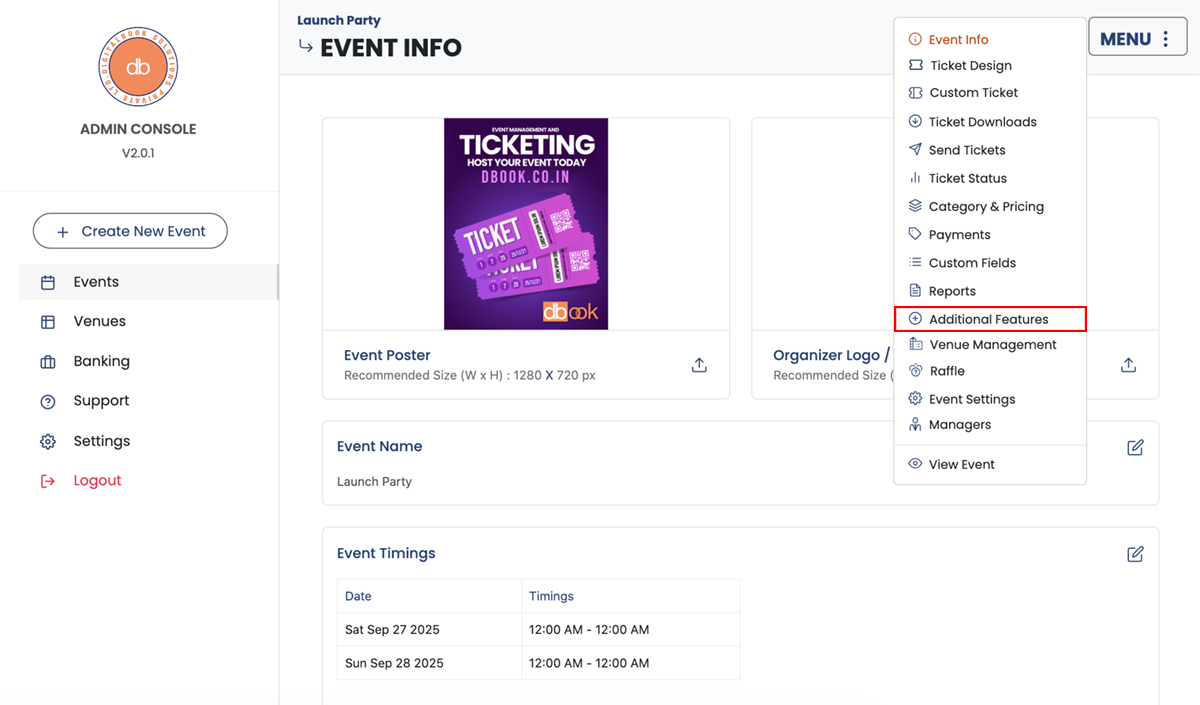Click View Event with eye icon
Viewport: 1200px width, 705px height.
[961, 465]
